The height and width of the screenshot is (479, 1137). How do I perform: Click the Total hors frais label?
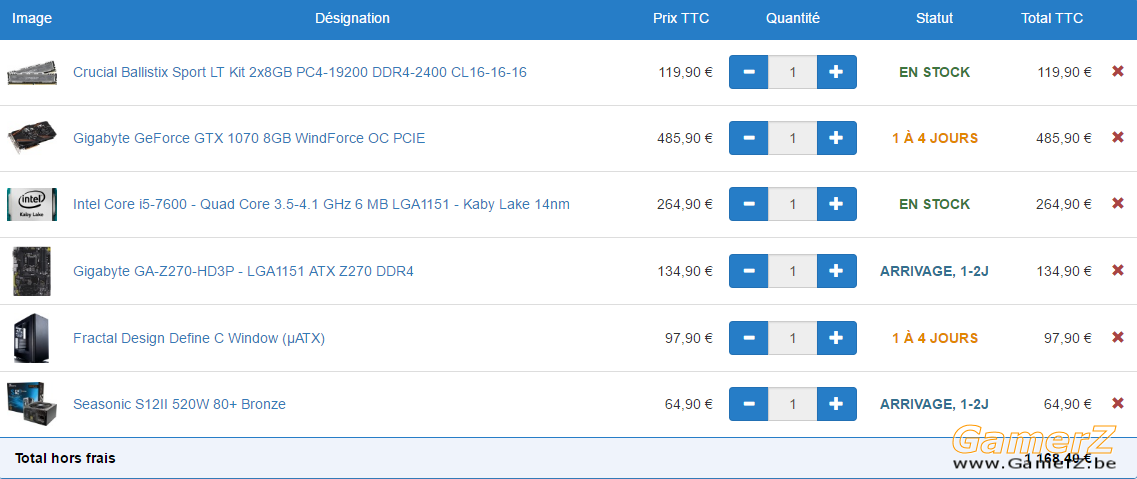(65, 458)
